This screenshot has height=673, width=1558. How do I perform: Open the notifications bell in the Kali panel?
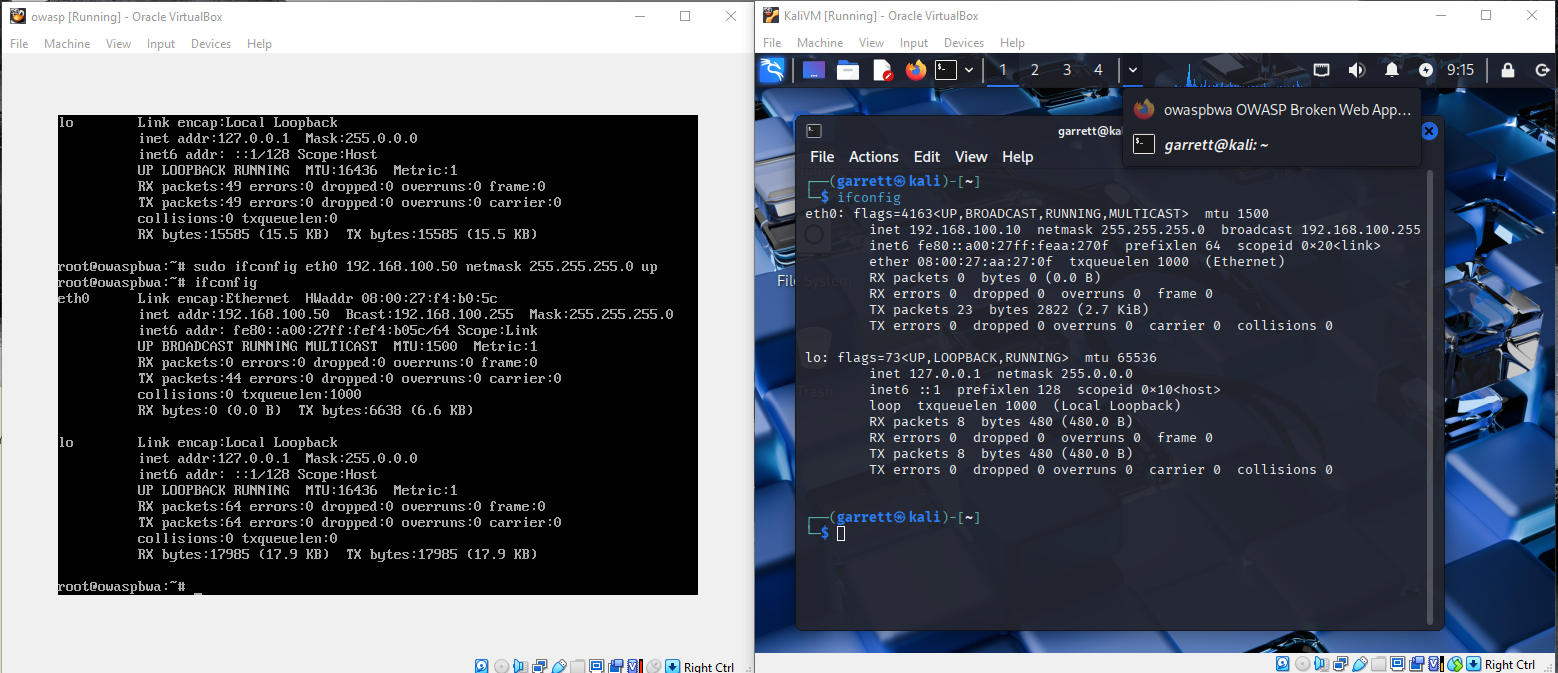pos(1392,70)
